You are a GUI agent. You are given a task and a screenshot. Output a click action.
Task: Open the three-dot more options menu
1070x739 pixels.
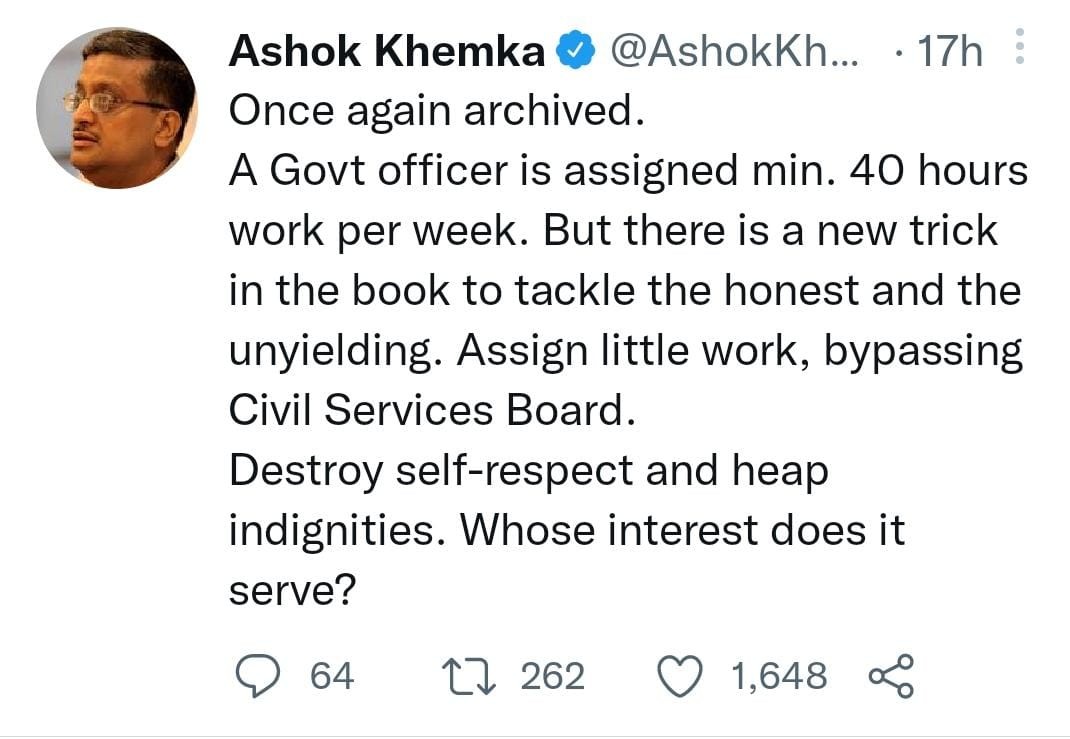tap(1021, 47)
